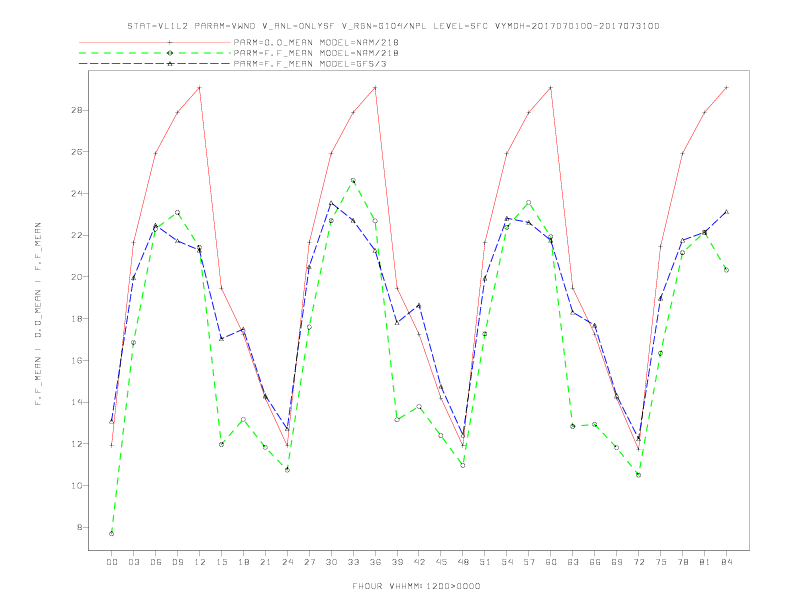Click the plus marker on red legend line

click(170, 42)
